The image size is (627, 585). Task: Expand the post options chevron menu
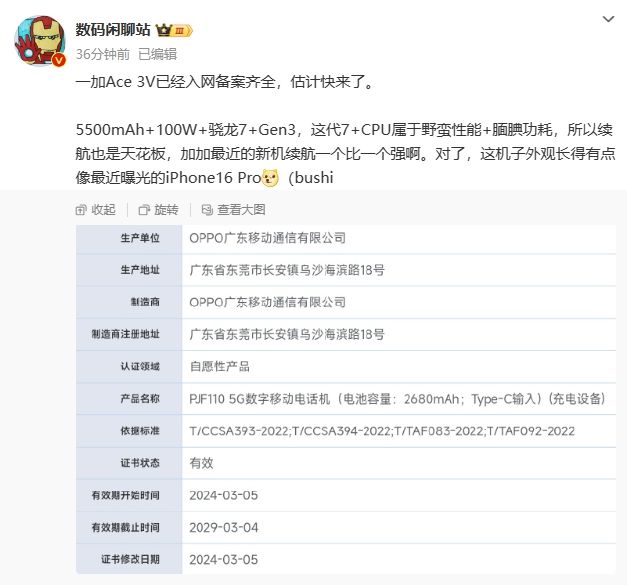[x=608, y=19]
